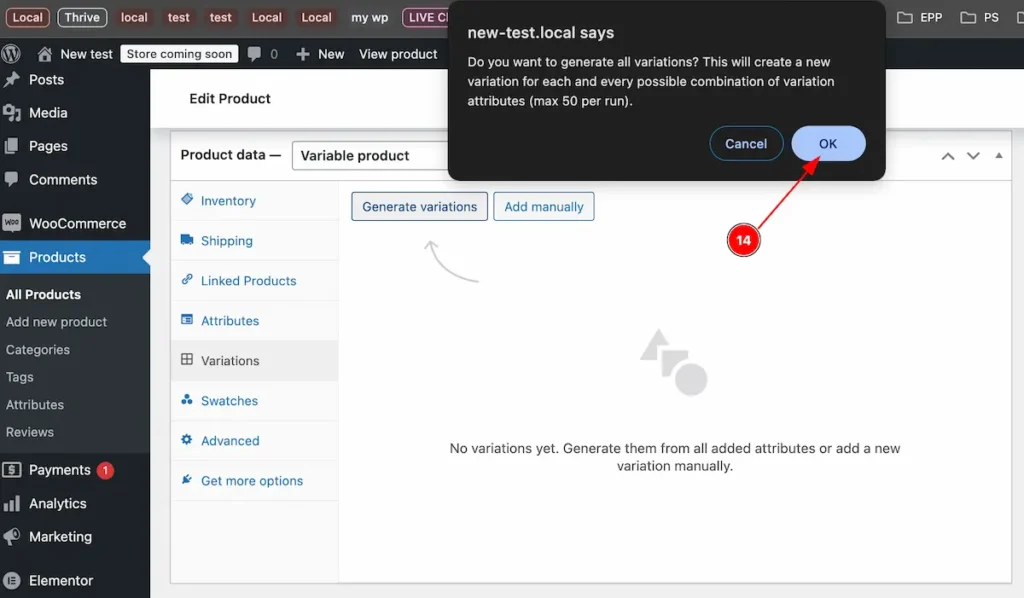Click the Inventory tag icon
The height and width of the screenshot is (598, 1024).
187,199
